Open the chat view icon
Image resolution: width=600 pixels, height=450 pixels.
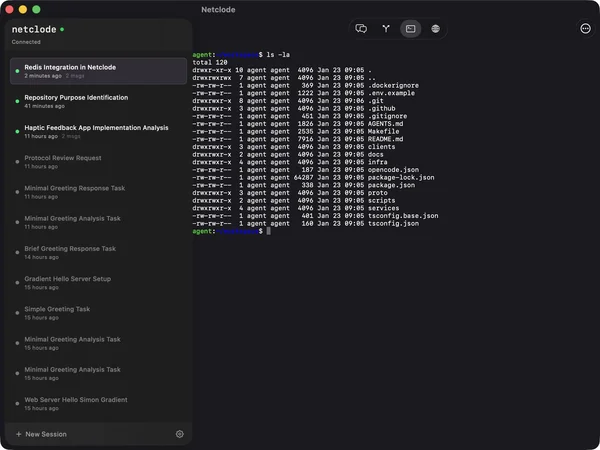coord(362,29)
